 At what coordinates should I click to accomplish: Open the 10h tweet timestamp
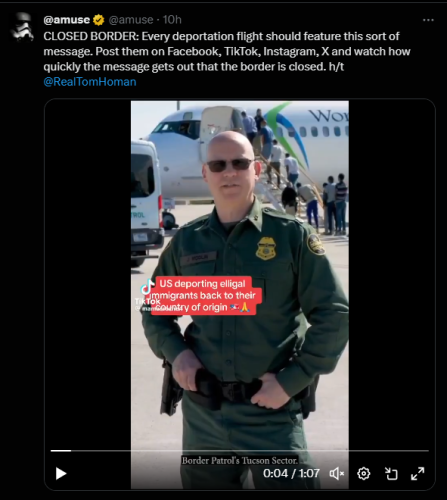coord(172,20)
